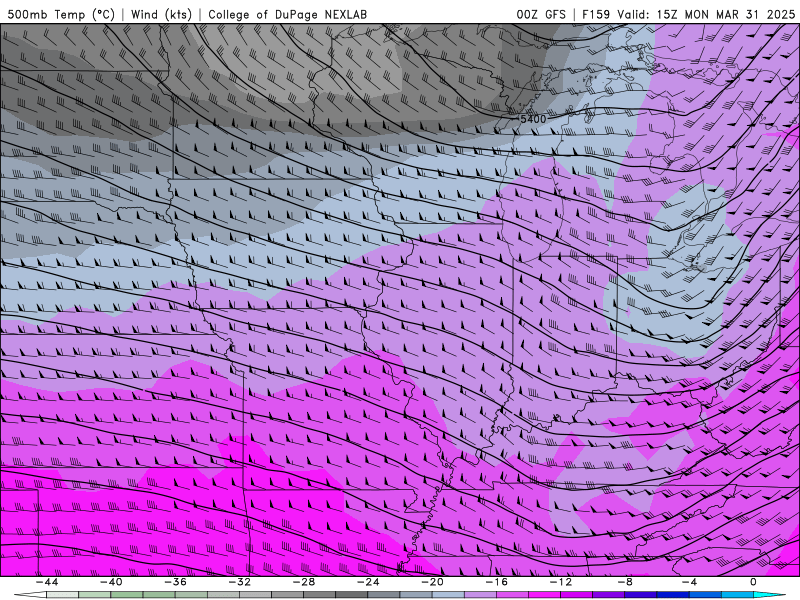Screen dimensions: 800x600
Task: Click the 'F159' forecast hour text
Action: (x=596, y=14)
